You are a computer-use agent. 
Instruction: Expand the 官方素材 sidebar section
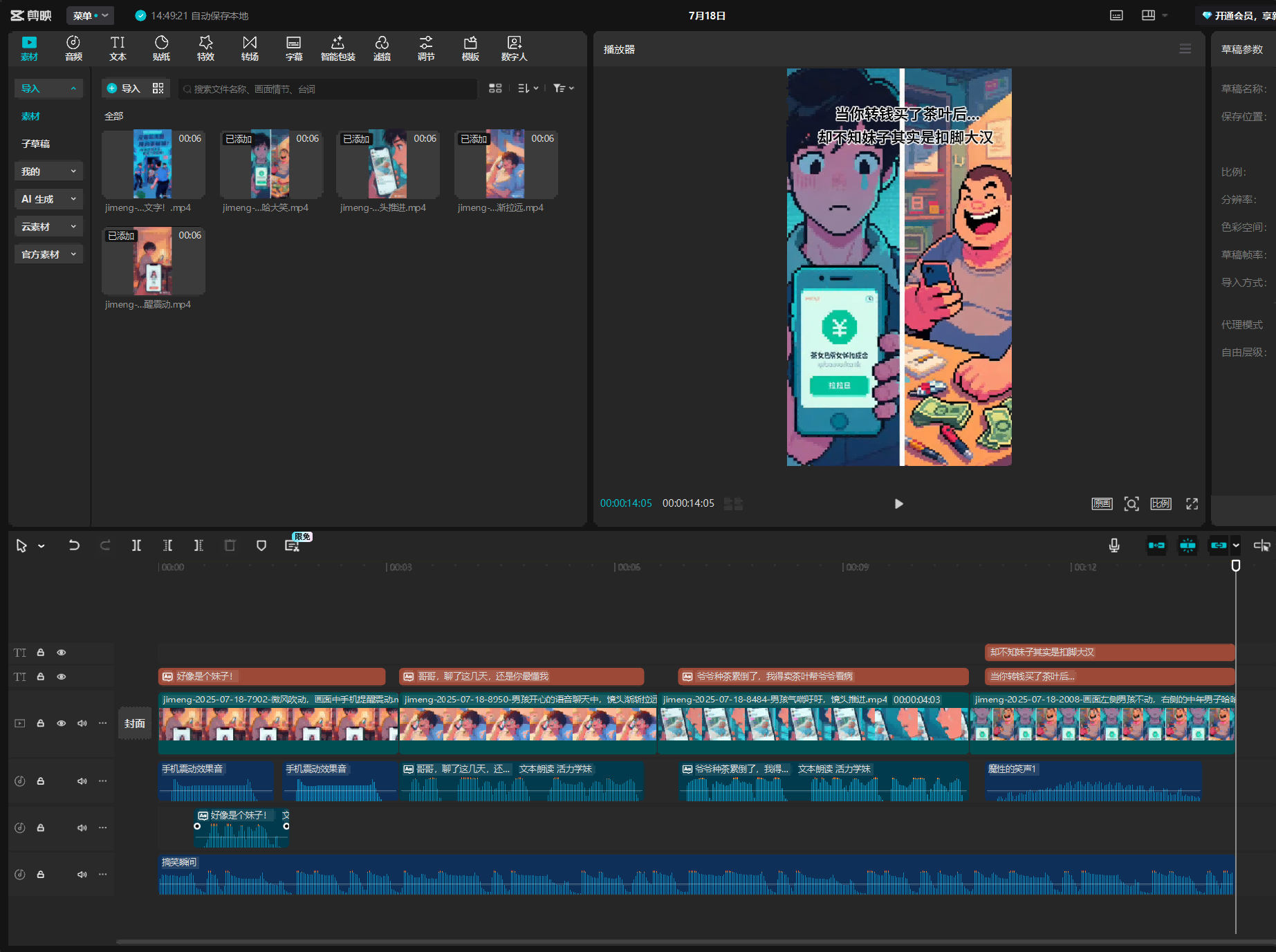(48, 254)
